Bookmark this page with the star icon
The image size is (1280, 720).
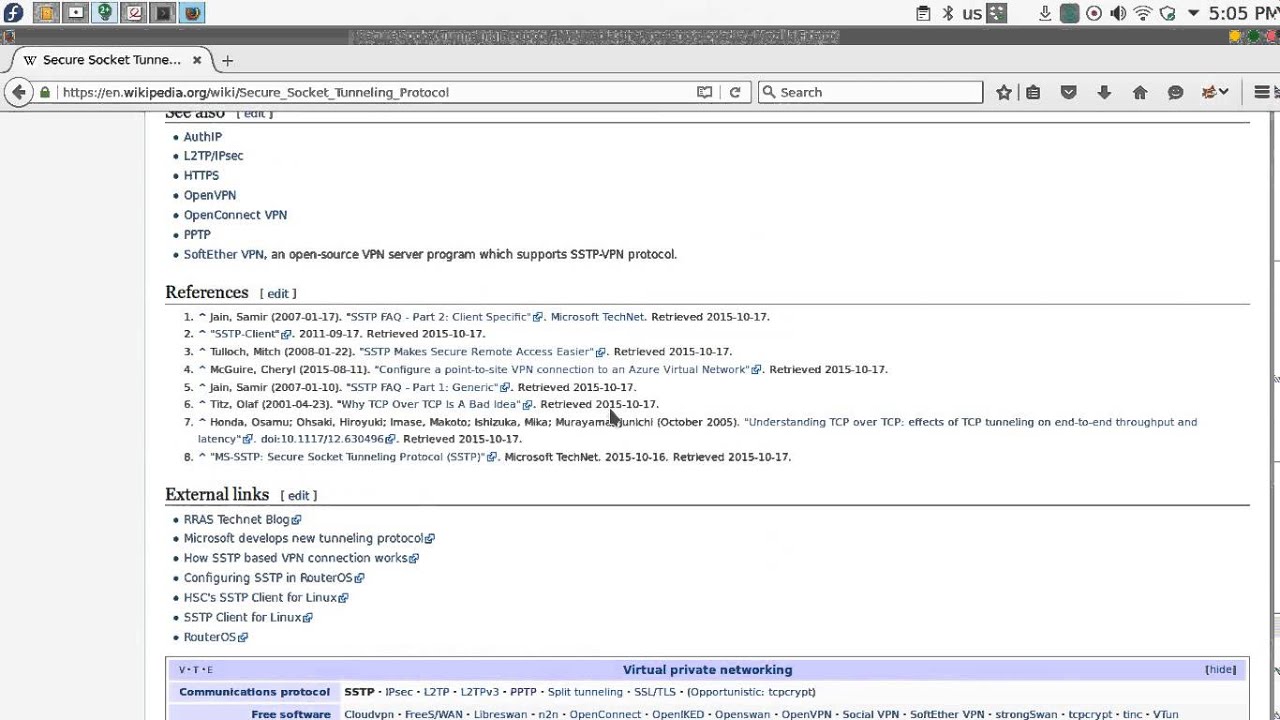[1004, 92]
